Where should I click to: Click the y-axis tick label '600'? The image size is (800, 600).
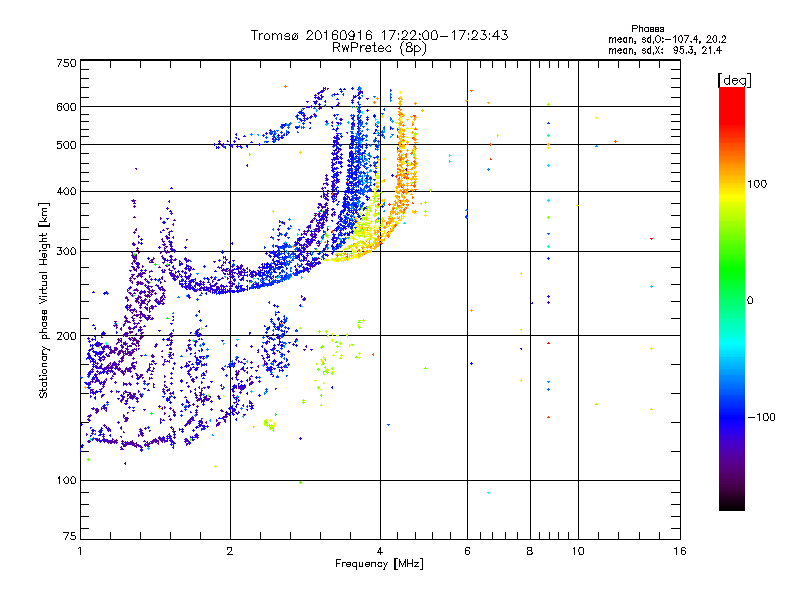click(x=67, y=107)
